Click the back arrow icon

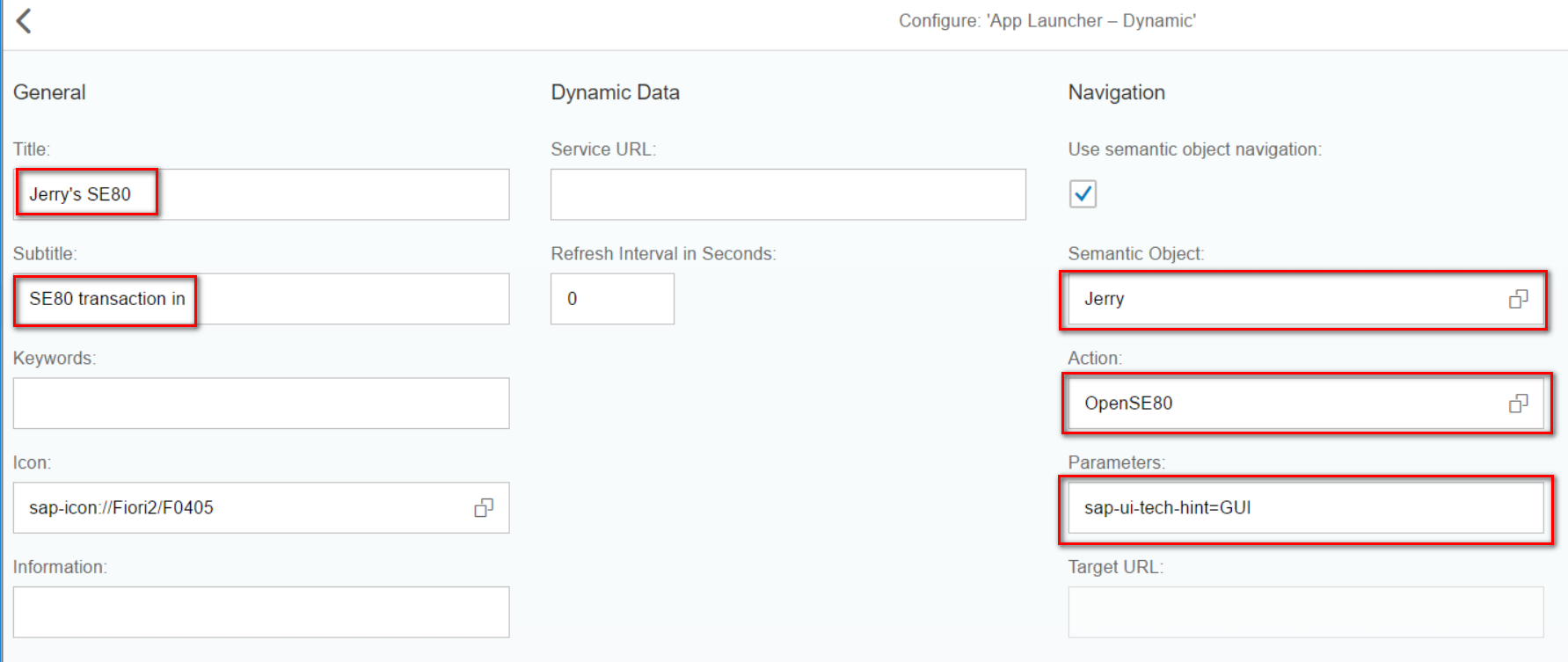point(25,21)
